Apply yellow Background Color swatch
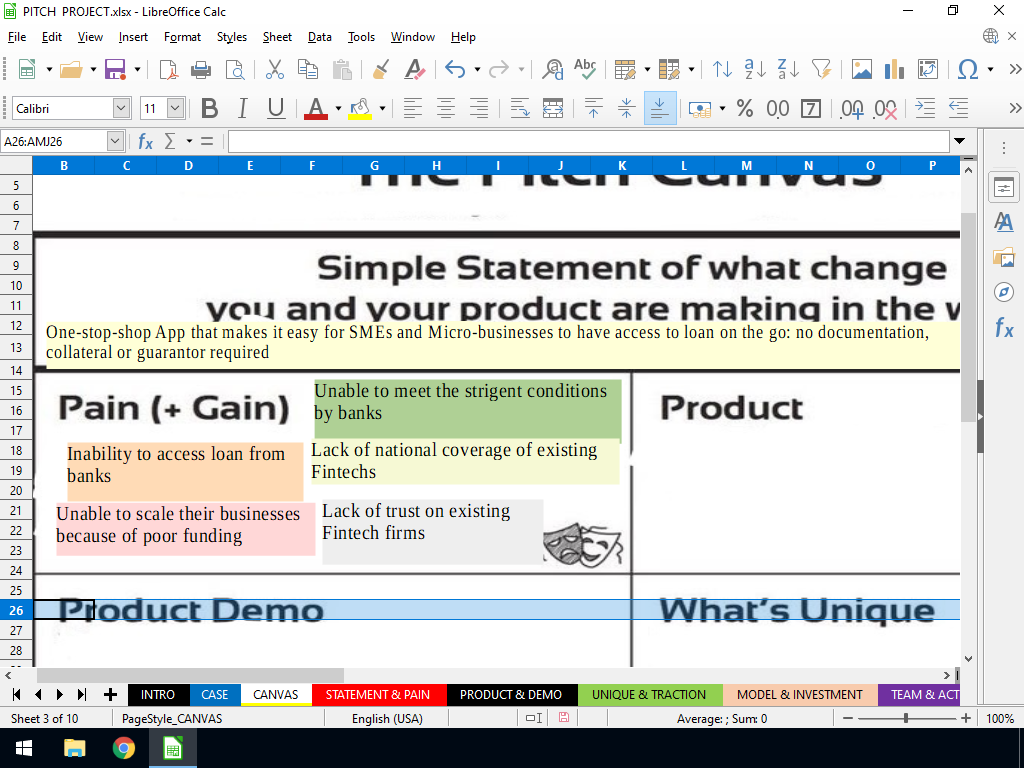The height and width of the screenshot is (768, 1024). click(x=360, y=108)
